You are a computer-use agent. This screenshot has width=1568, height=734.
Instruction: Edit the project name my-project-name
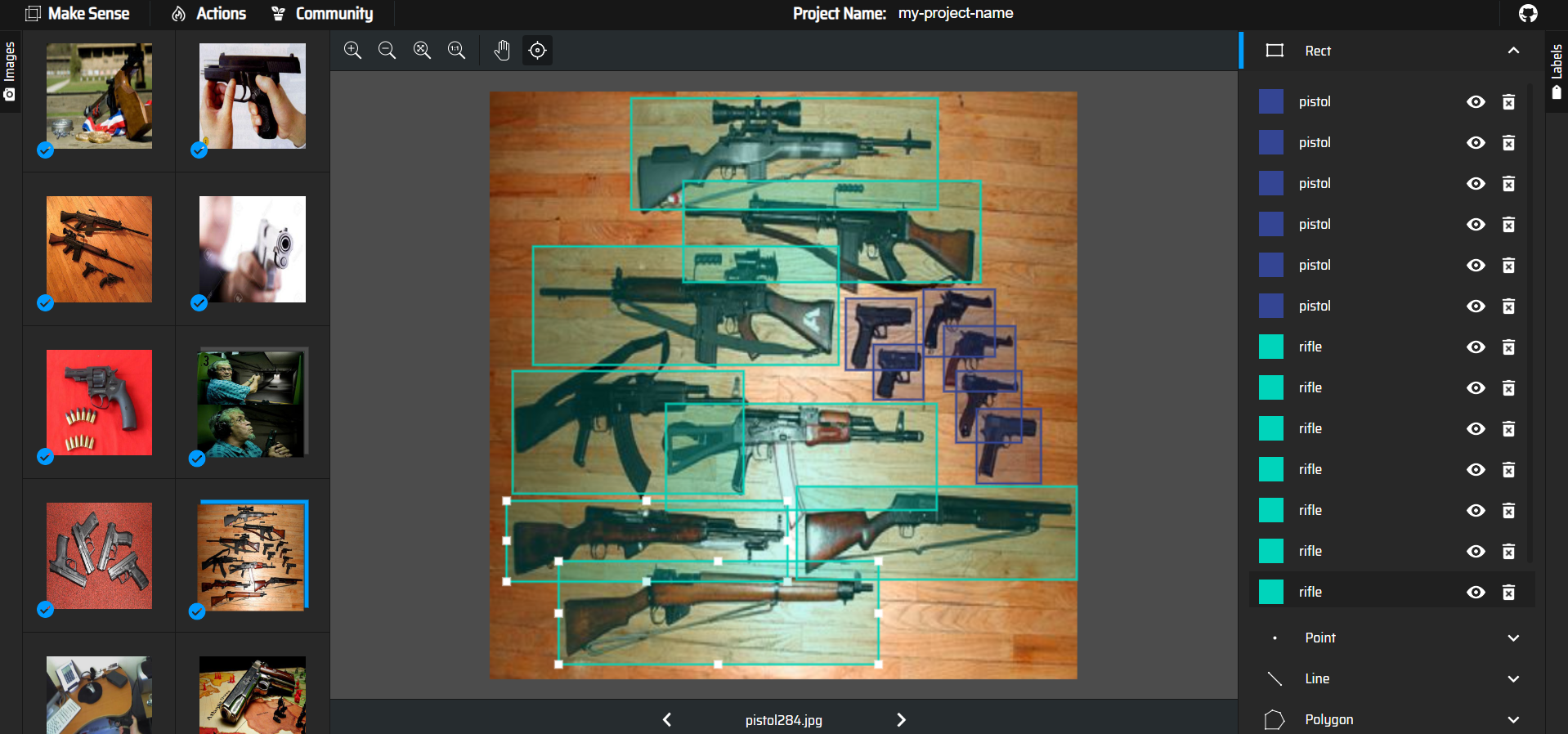tap(955, 14)
